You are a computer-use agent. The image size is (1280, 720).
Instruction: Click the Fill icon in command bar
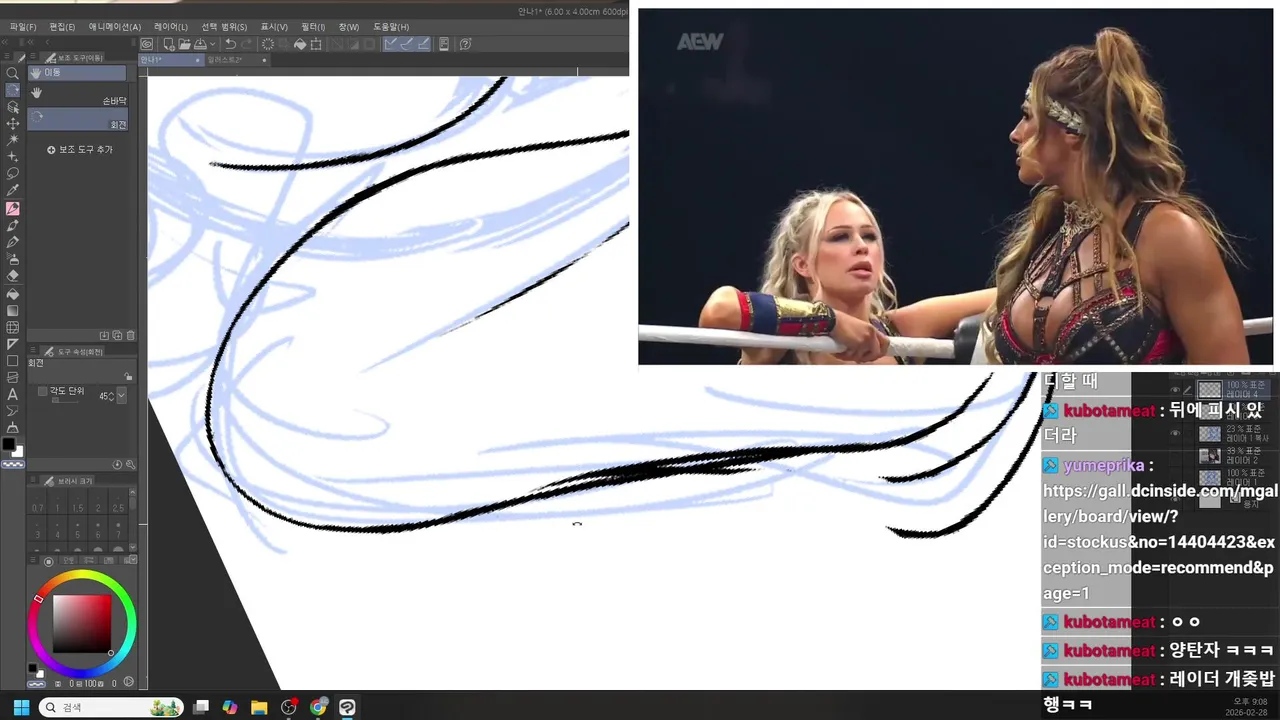click(x=300, y=44)
